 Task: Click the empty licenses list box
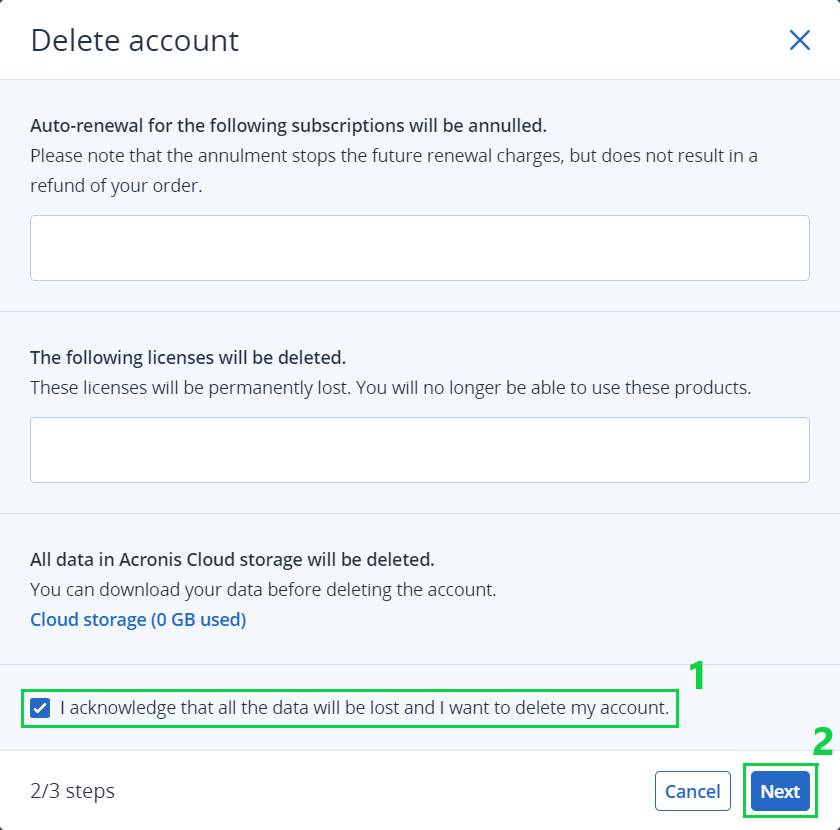pos(419,450)
